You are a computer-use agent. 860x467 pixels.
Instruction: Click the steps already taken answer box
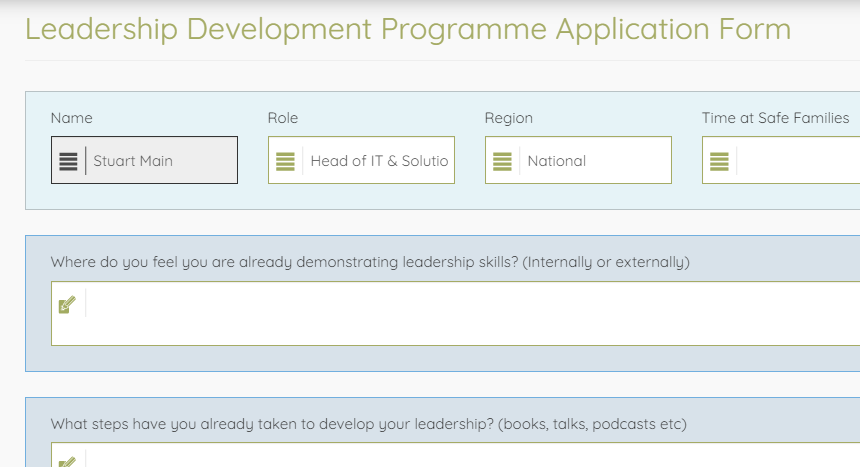(x=470, y=457)
